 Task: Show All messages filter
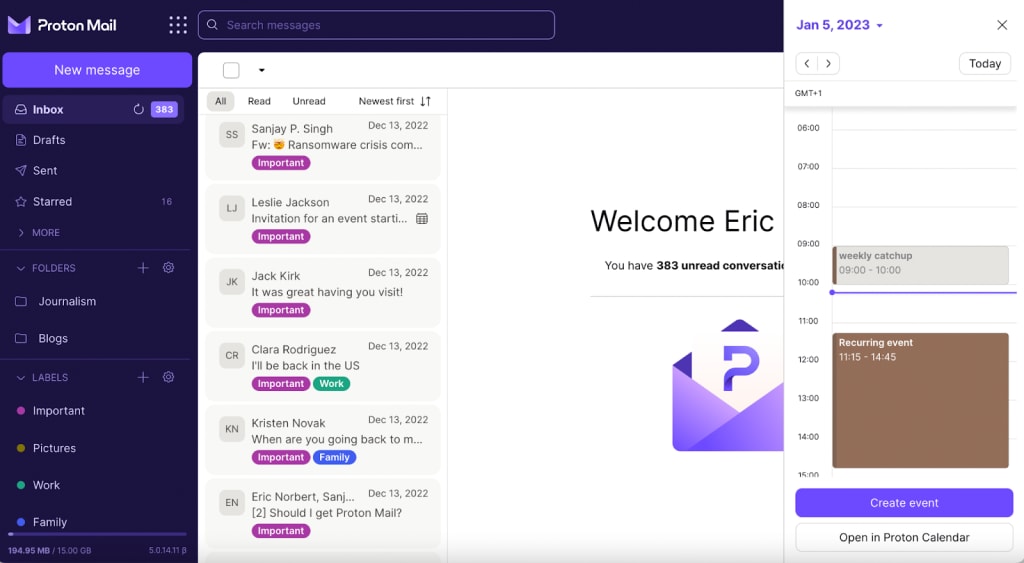coord(221,101)
